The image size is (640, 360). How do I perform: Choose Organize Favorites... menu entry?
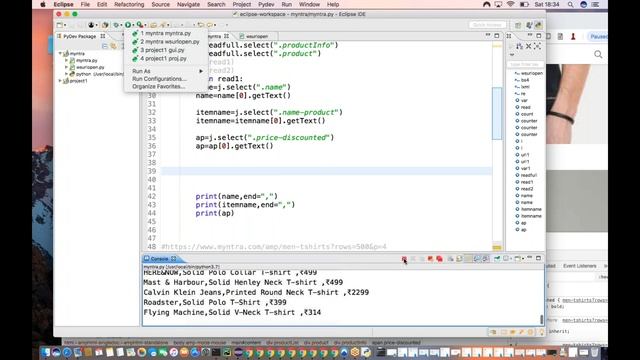[x=158, y=87]
